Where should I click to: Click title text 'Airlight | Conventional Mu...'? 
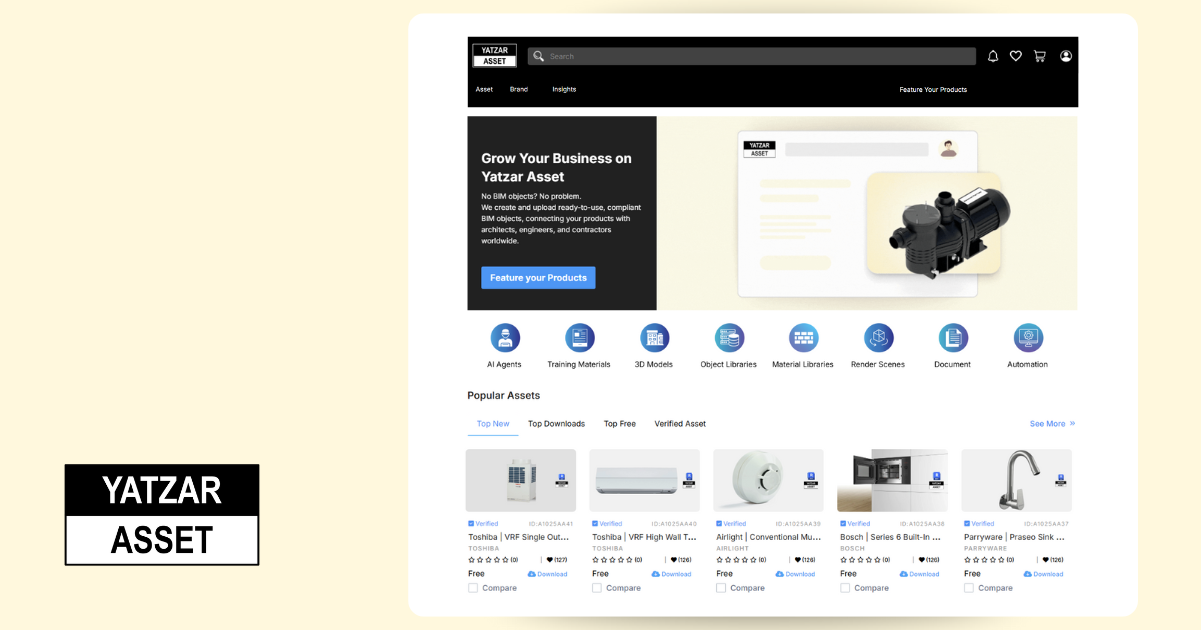point(768,537)
